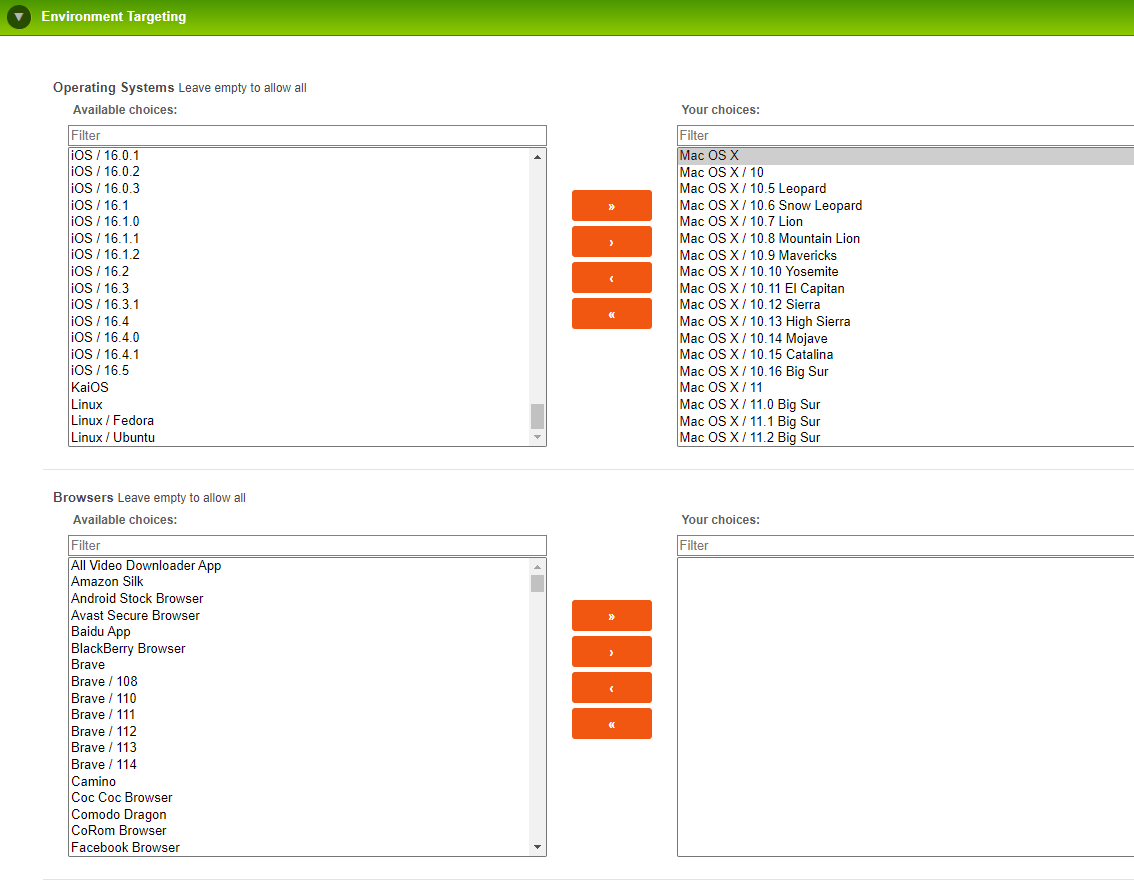Screen dimensions: 1134x883
Task: Click the Browsers available list scroll-up arrow
Action: (537, 567)
